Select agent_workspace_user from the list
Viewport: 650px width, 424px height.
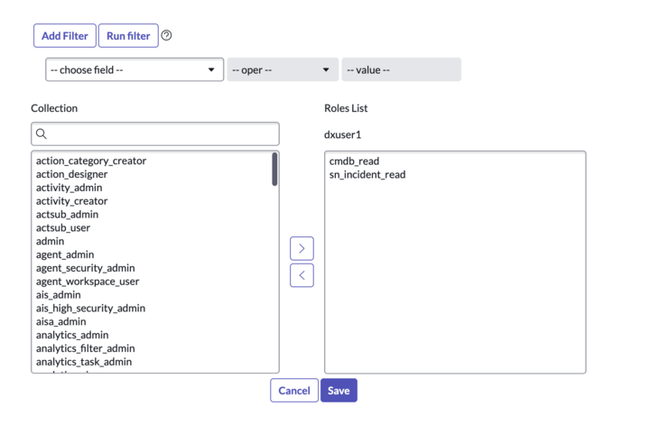(88, 282)
